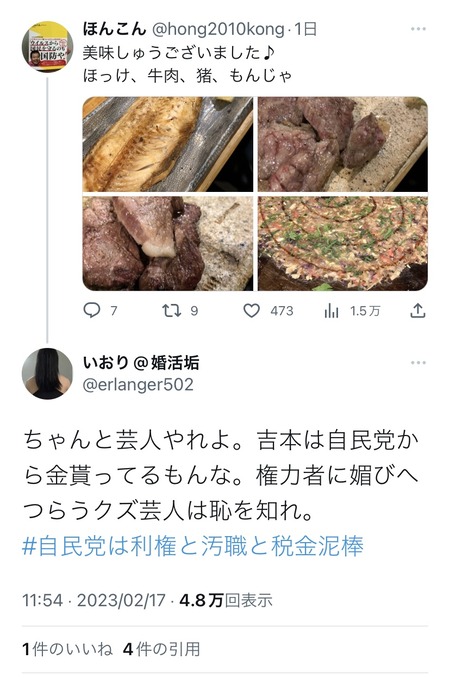450x678 pixels.
Task: Open the top-right beef photo
Action: click(x=343, y=144)
